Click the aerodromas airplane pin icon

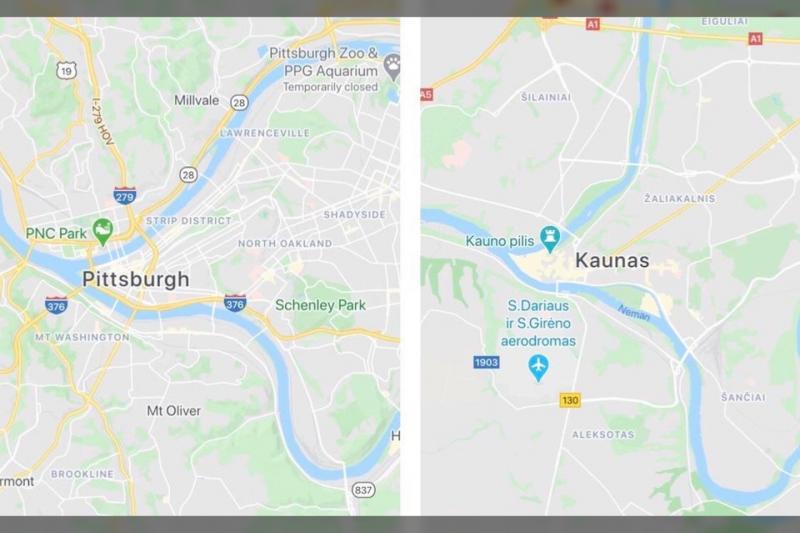(x=538, y=368)
